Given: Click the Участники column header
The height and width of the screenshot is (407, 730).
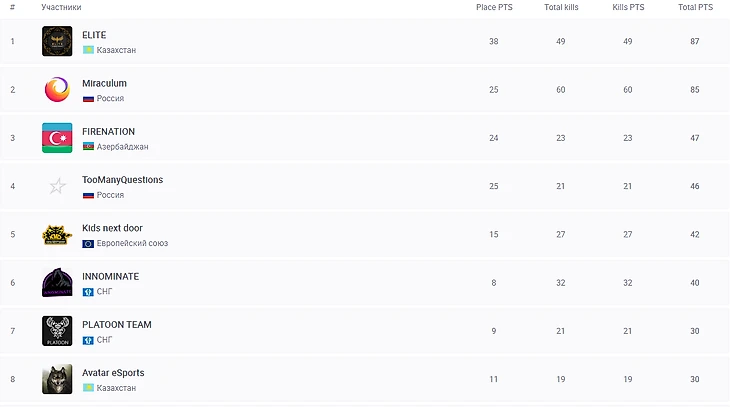Looking at the screenshot, I should point(62,7).
